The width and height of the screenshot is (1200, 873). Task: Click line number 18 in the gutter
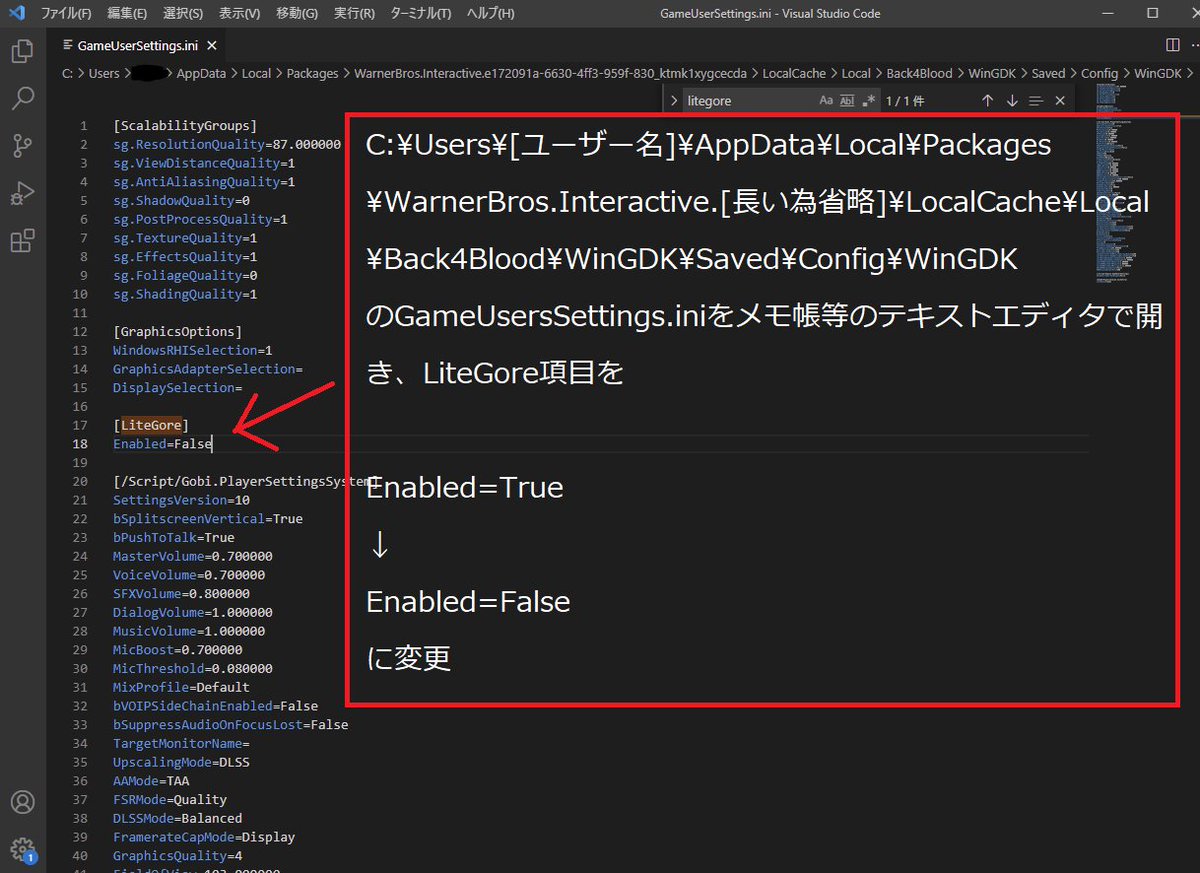click(x=81, y=444)
